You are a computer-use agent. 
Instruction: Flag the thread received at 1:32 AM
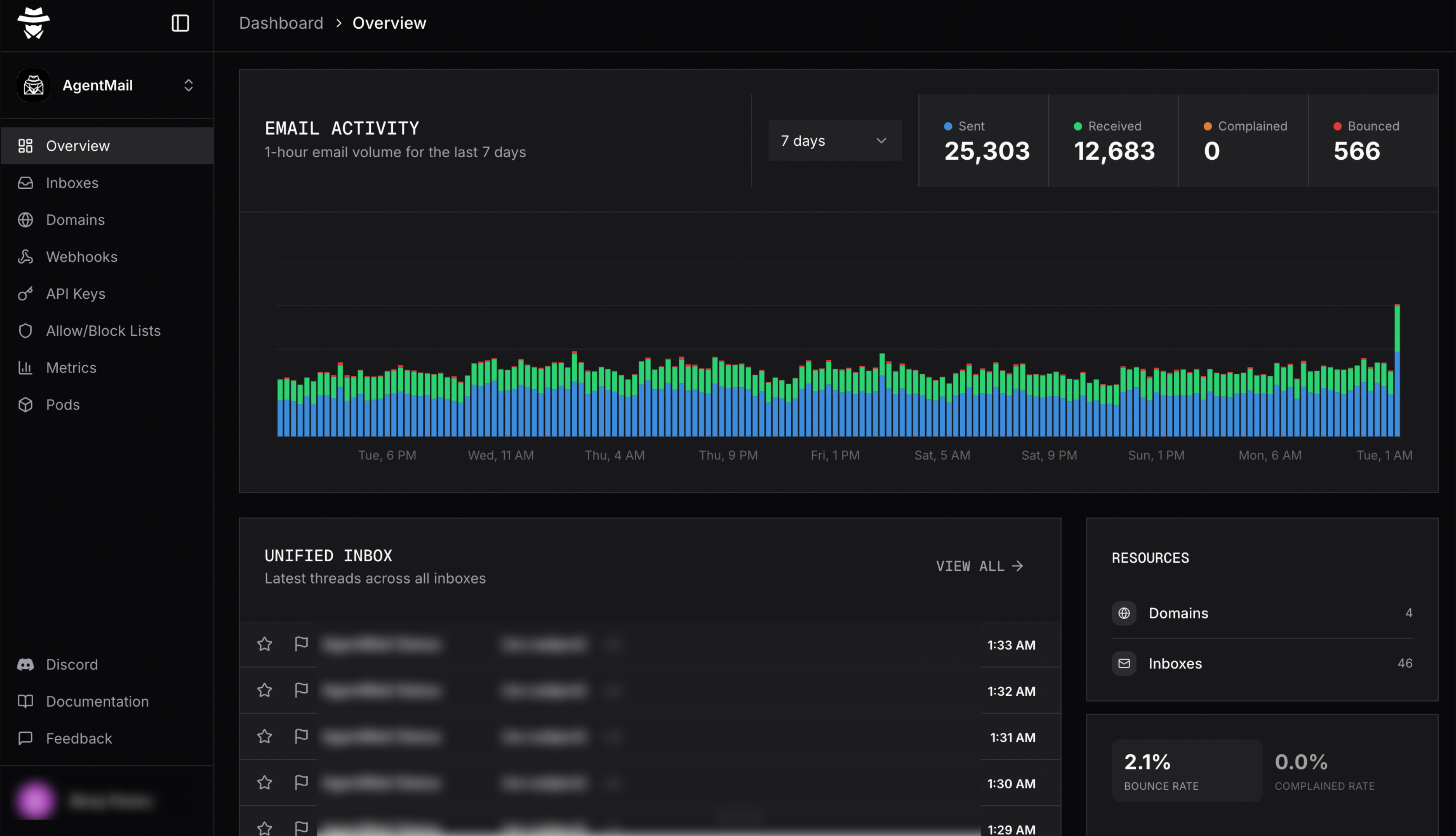coord(301,691)
